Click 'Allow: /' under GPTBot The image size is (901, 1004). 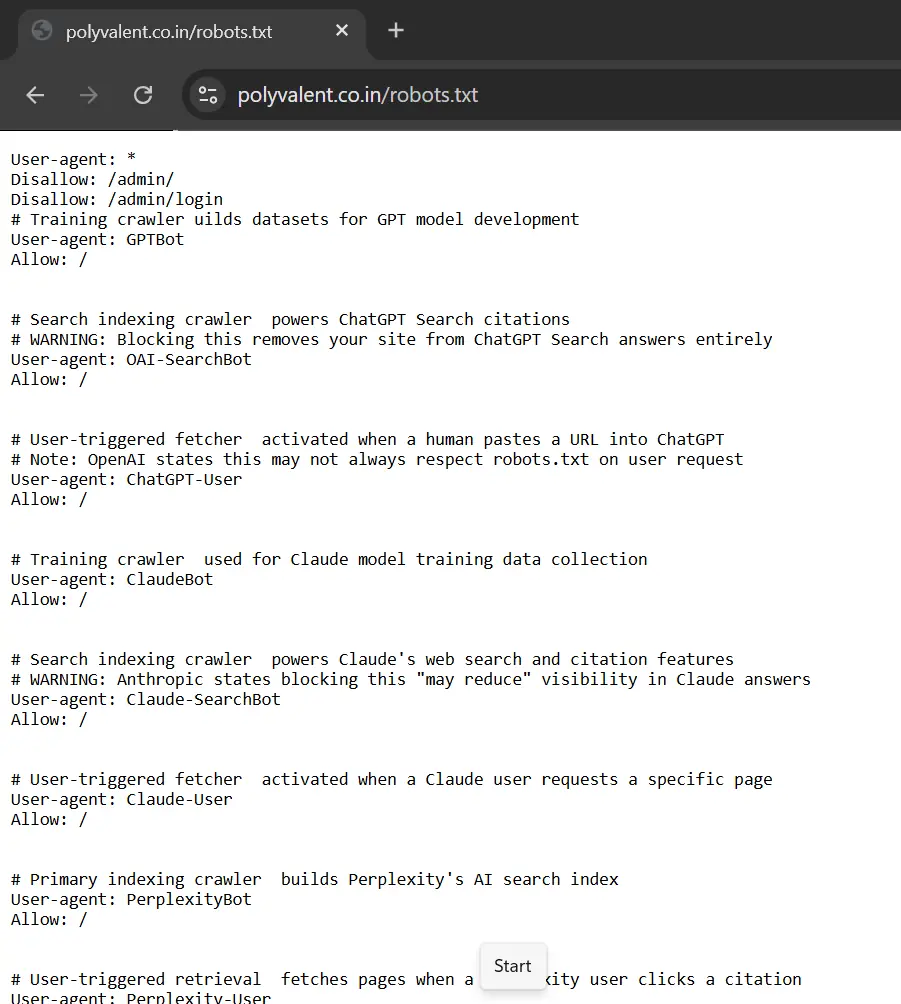(x=49, y=259)
